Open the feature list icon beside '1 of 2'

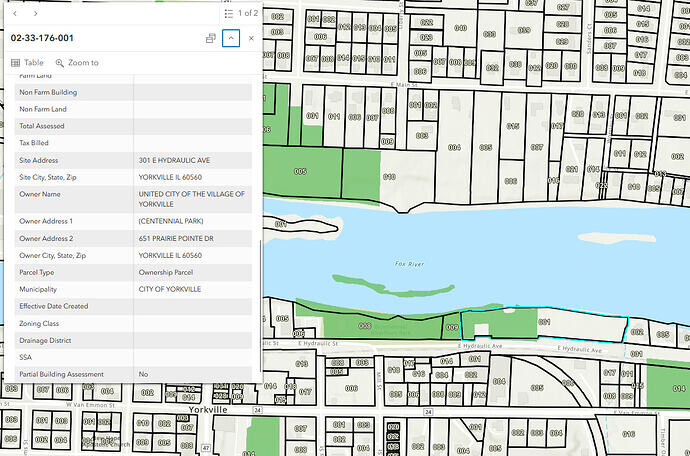pos(229,14)
